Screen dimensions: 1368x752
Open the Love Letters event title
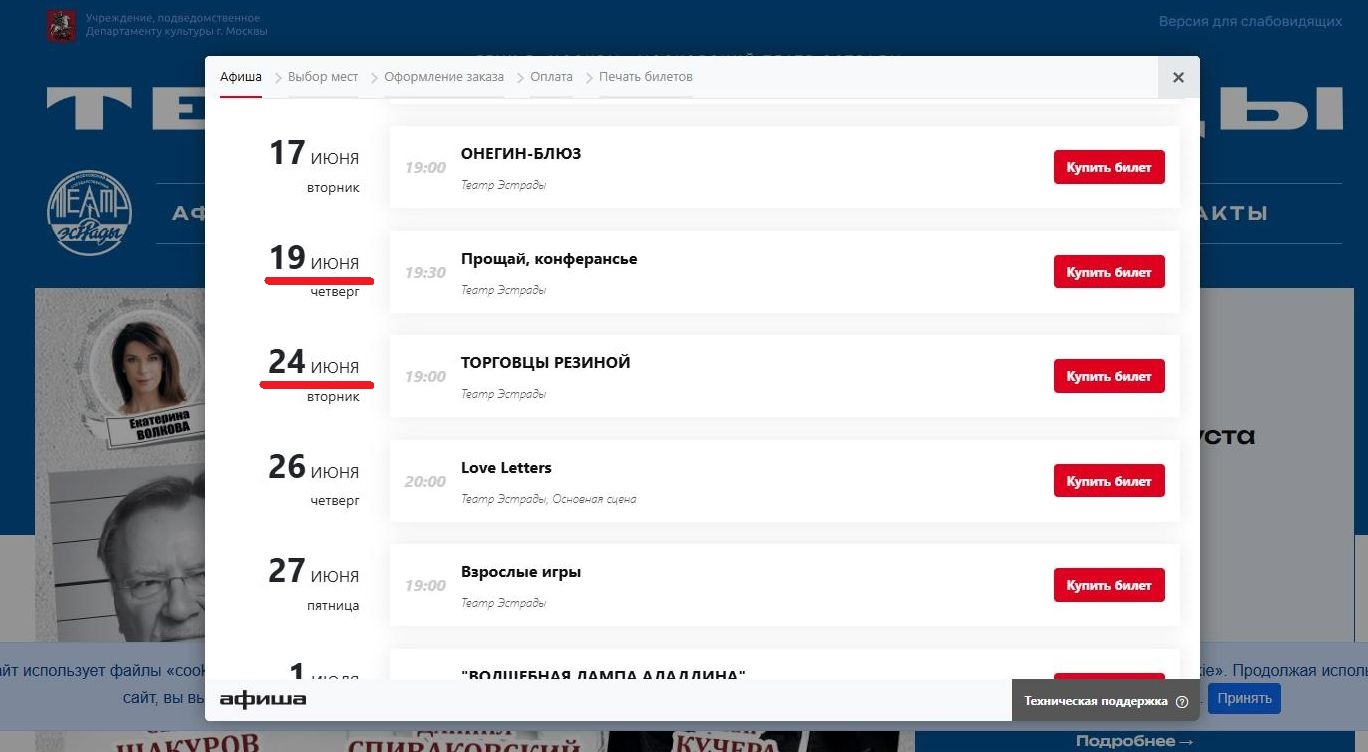(506, 468)
